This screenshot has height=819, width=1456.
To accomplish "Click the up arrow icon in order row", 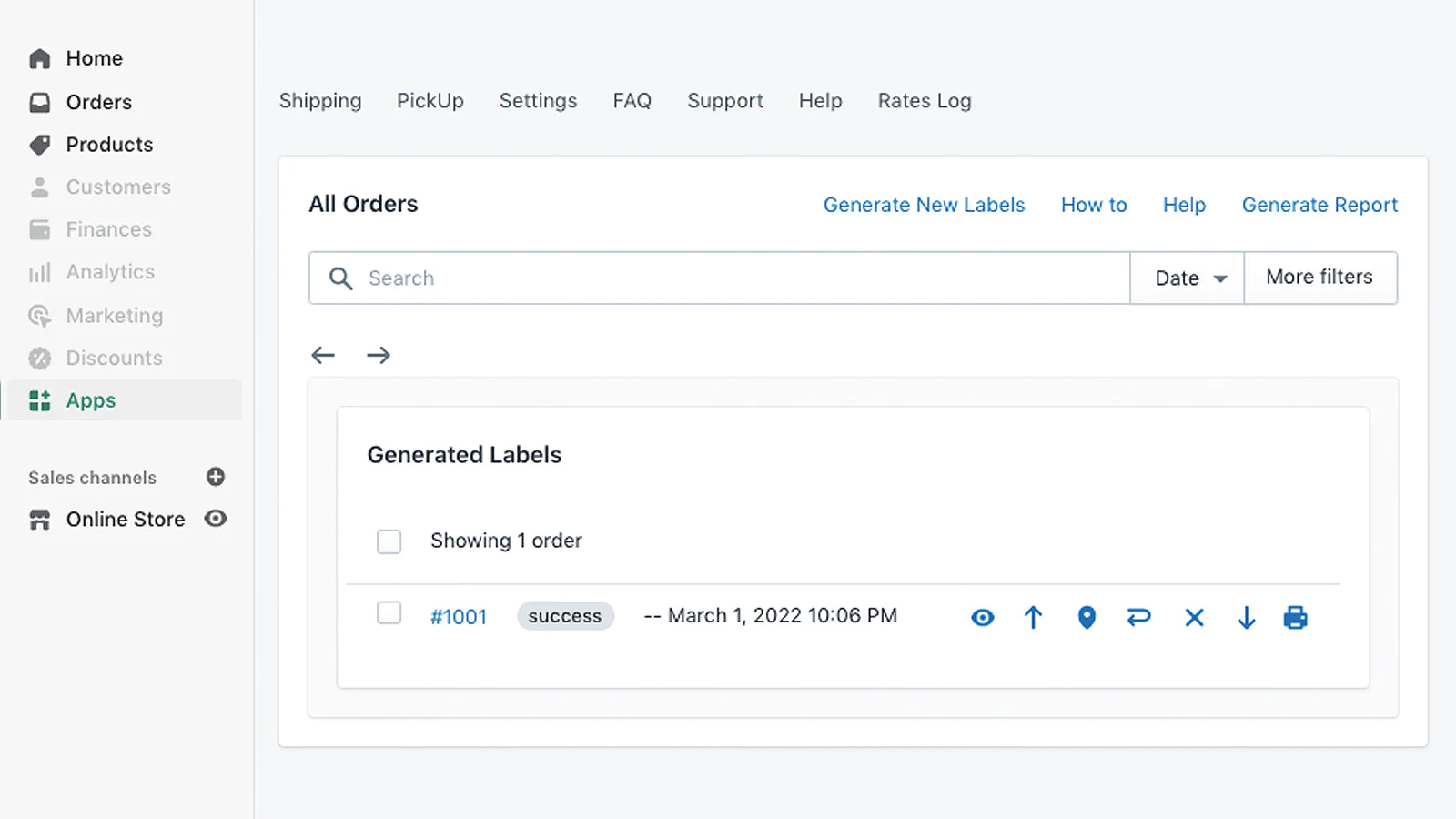I will pos(1033,618).
